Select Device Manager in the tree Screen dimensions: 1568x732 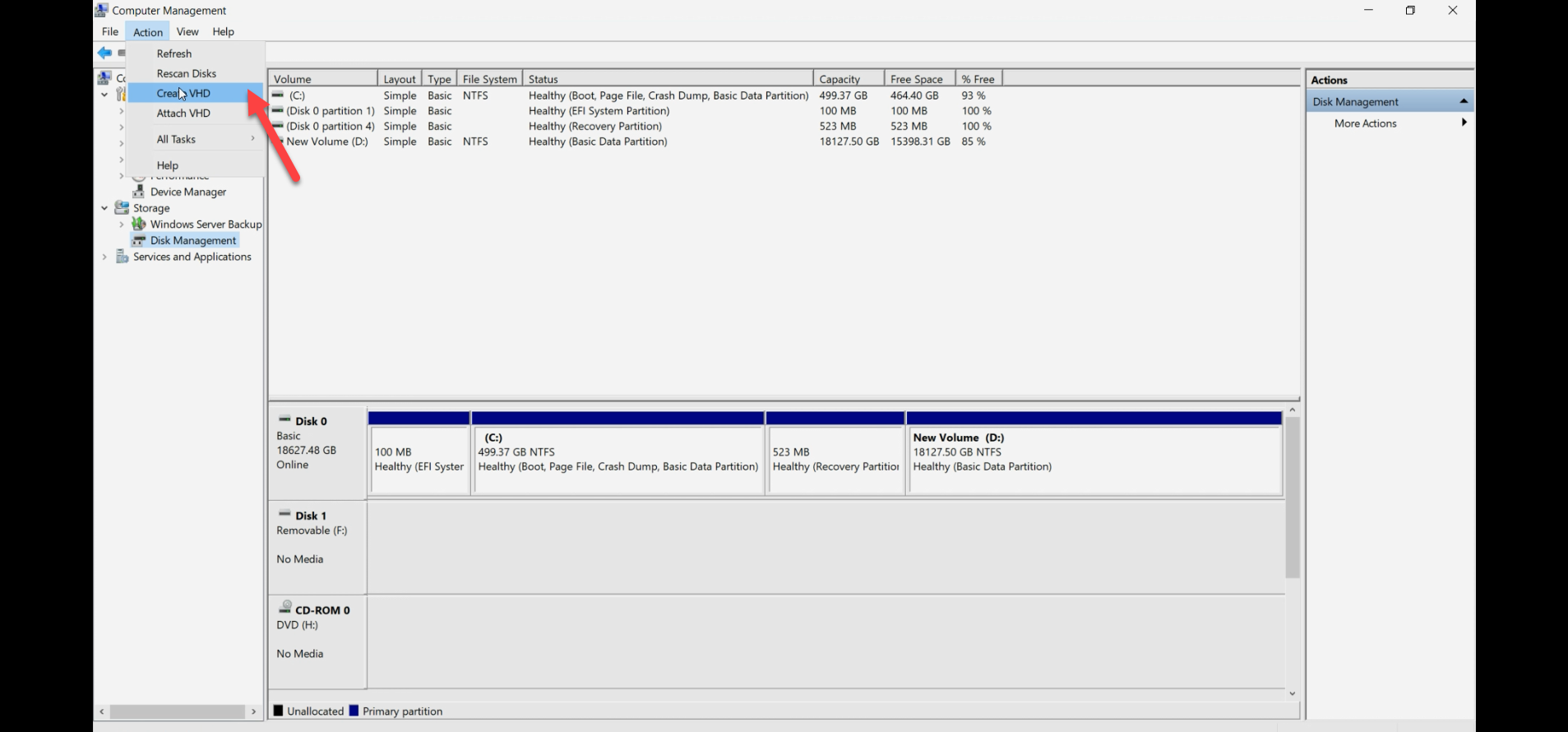[x=188, y=192]
